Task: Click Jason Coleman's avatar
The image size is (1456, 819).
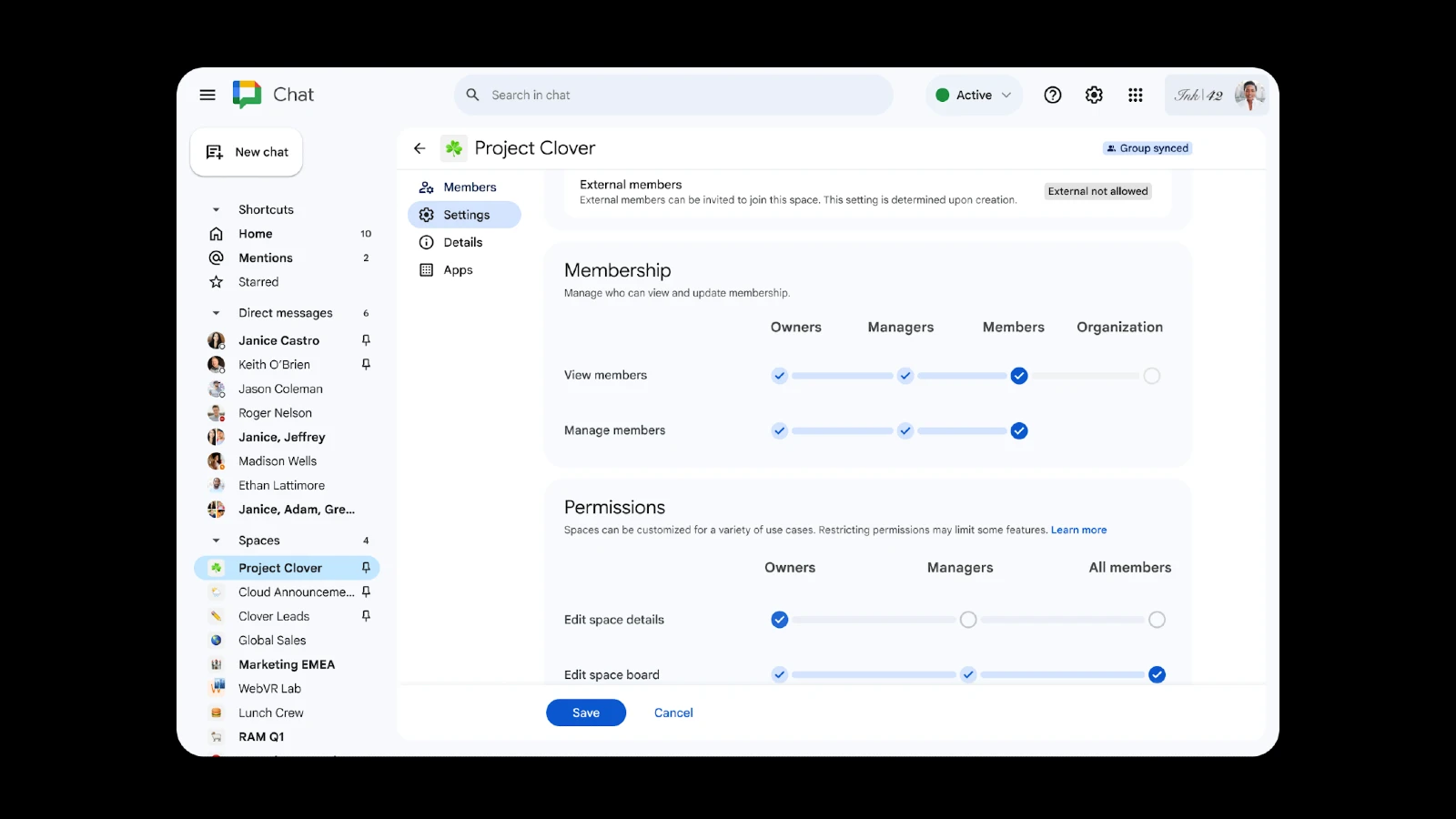Action: (x=217, y=389)
